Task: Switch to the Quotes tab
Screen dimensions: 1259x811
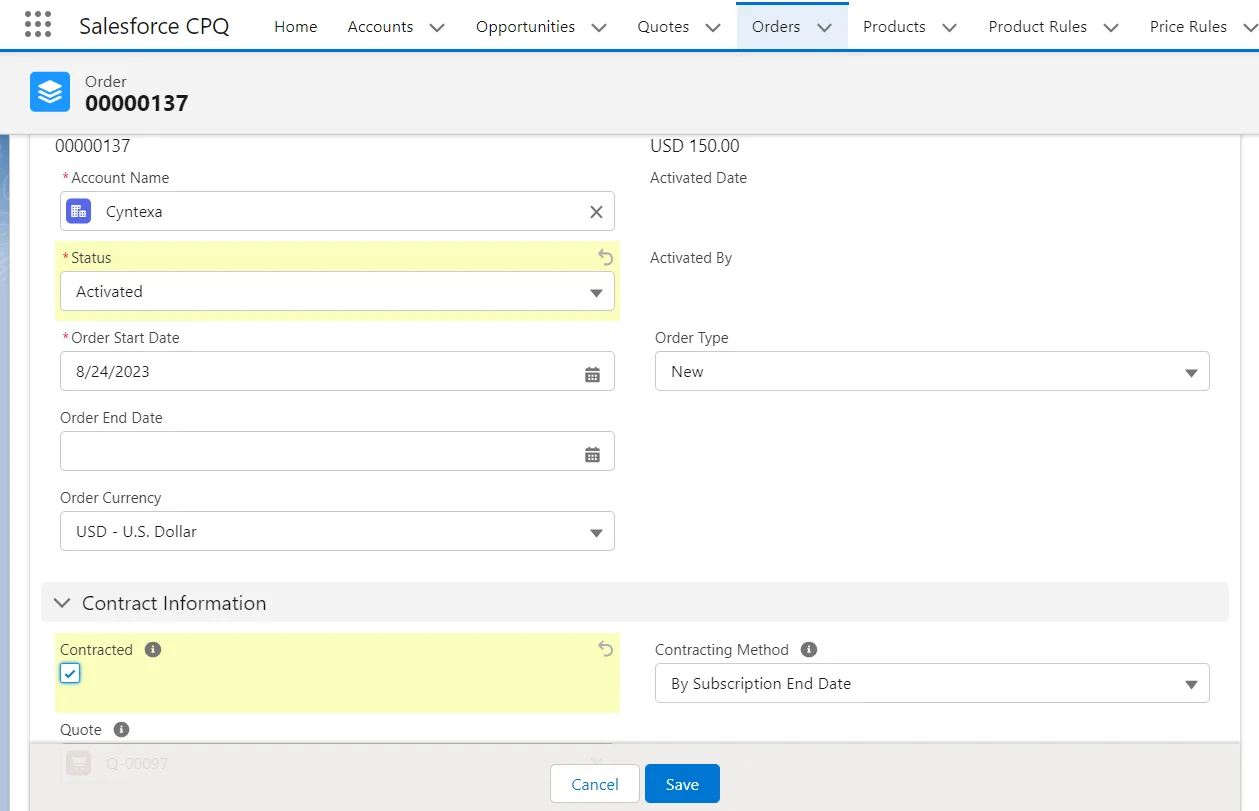Action: 663,27
